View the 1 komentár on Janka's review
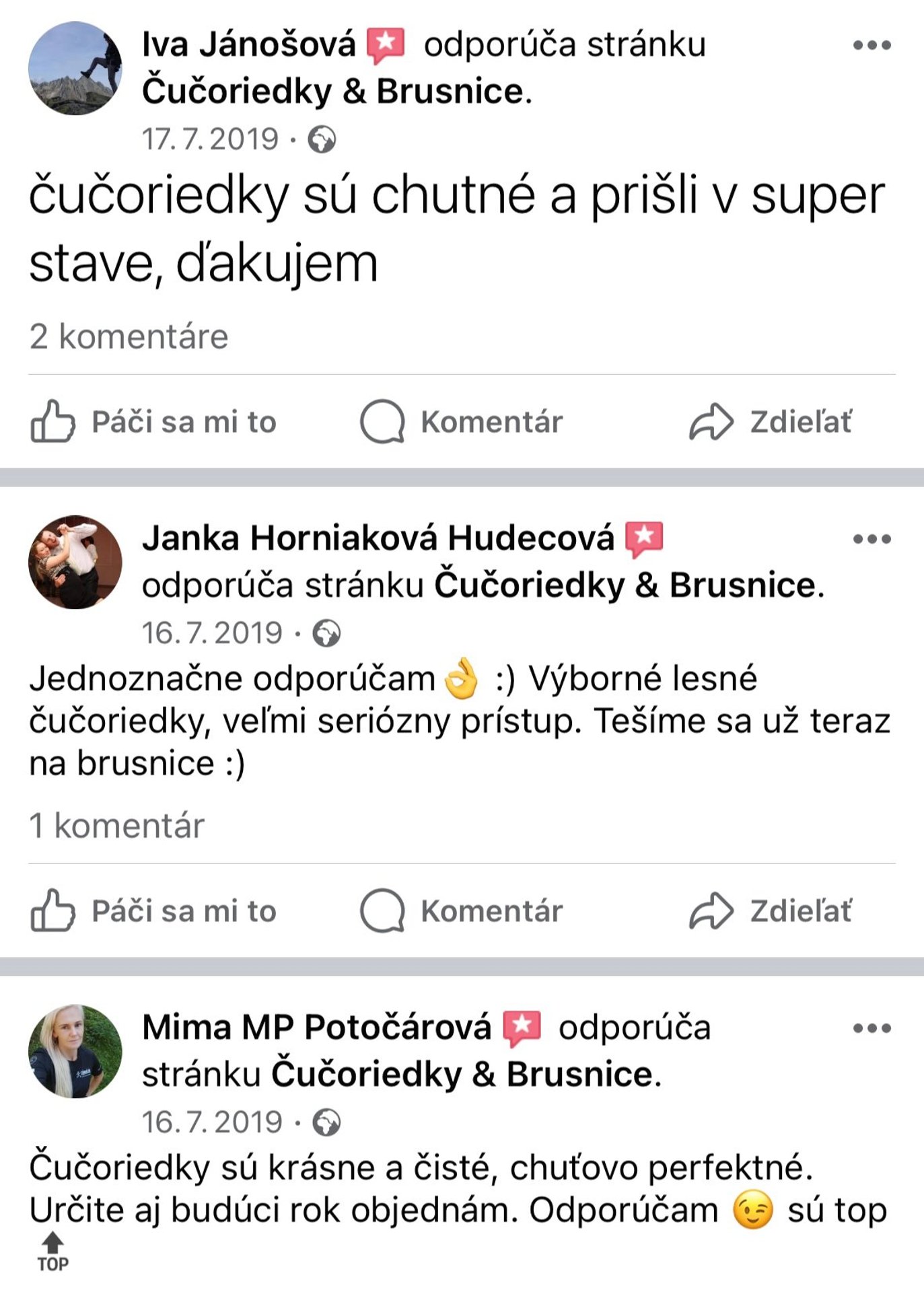Screen dimensions: 924x1292 116,826
